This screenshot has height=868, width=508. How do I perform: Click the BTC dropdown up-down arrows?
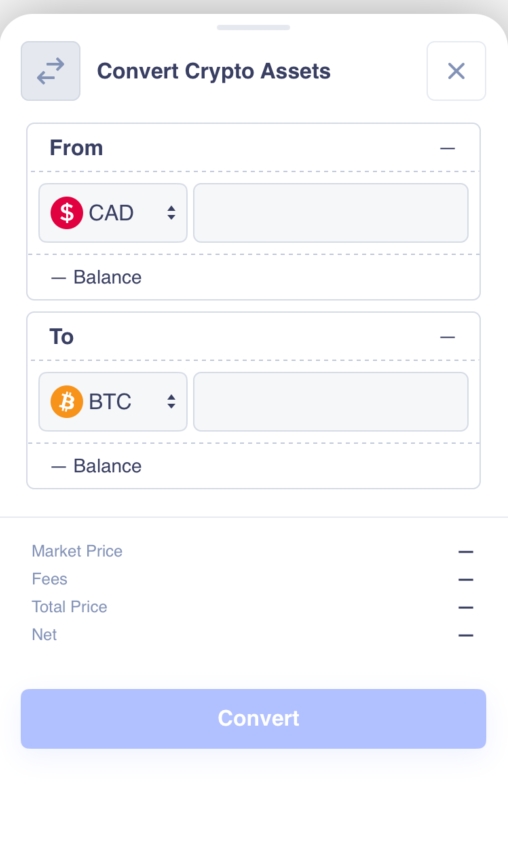click(172, 402)
